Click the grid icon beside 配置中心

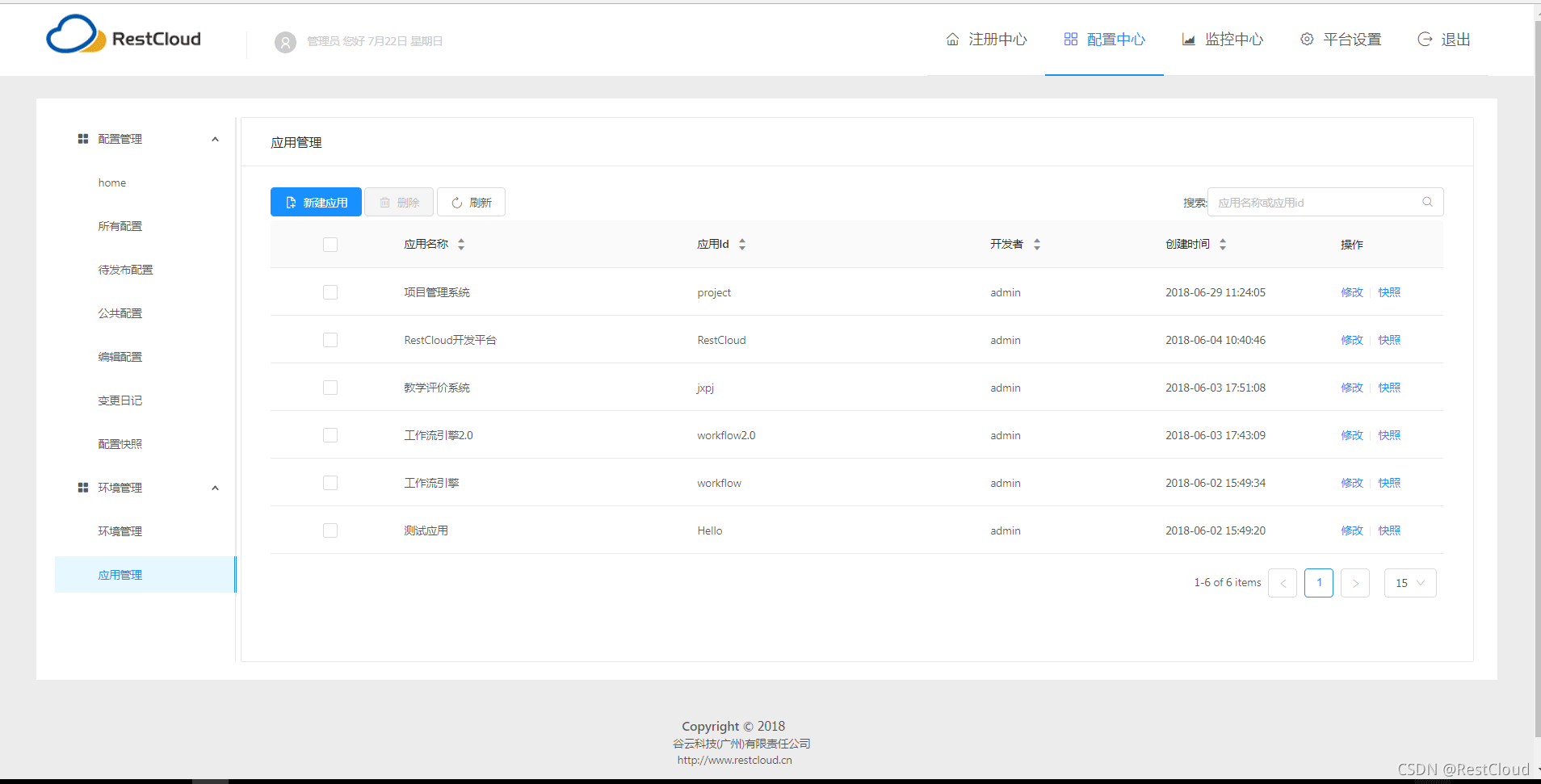(1071, 40)
